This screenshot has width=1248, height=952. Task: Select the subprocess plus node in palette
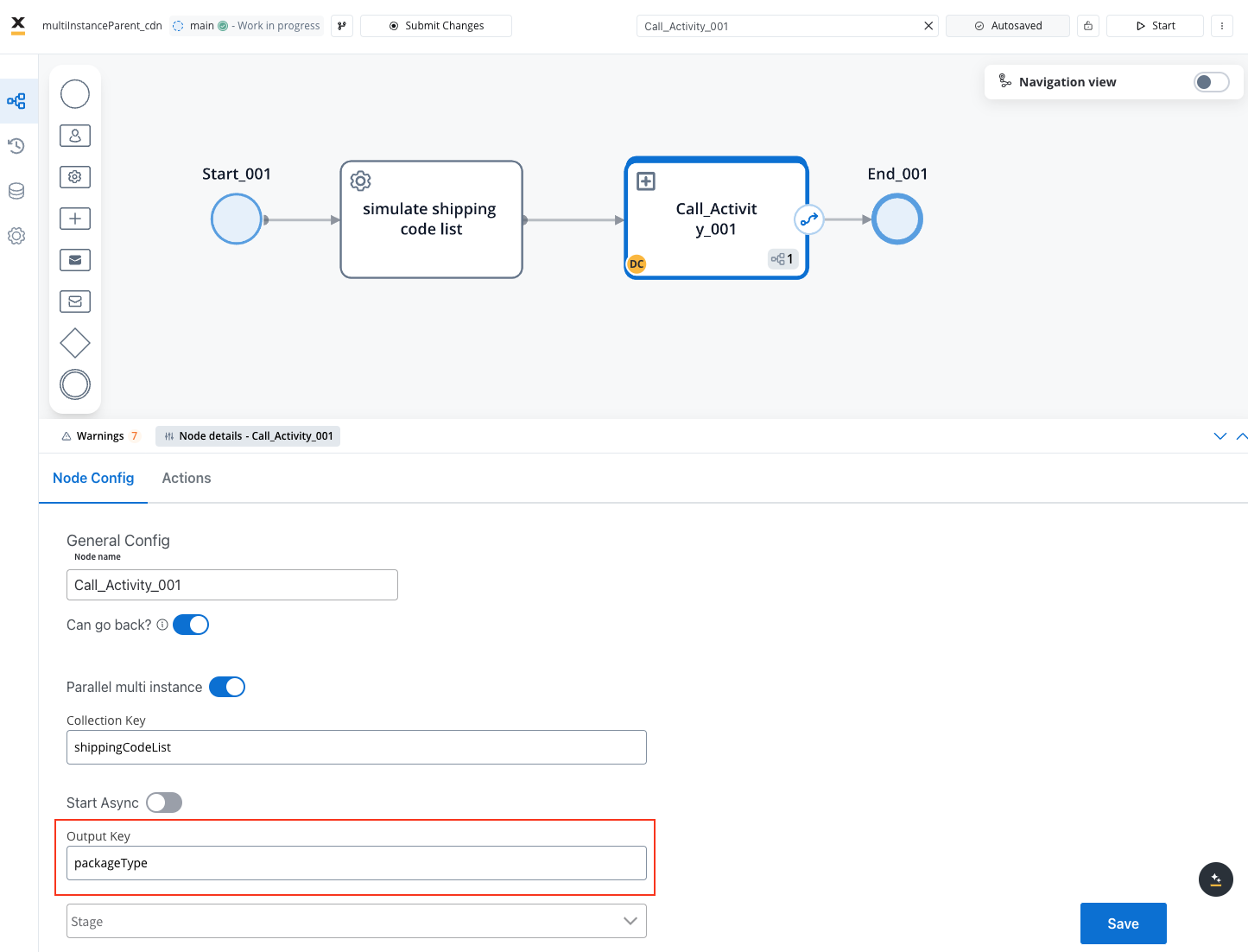coord(75,219)
